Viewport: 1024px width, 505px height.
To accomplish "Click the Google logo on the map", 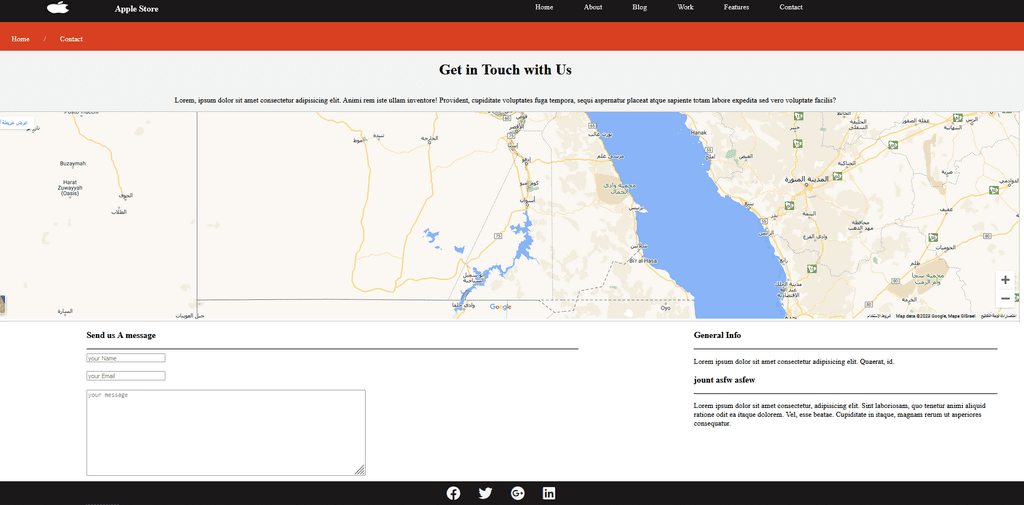I will pyautogui.click(x=500, y=307).
